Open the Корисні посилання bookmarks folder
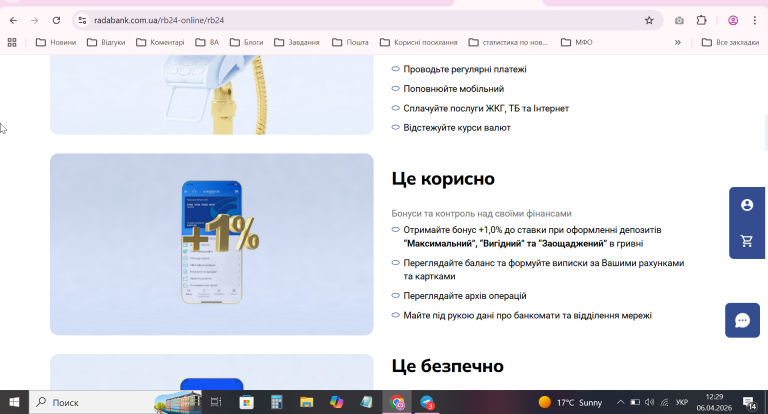The width and height of the screenshot is (768, 414). point(419,43)
